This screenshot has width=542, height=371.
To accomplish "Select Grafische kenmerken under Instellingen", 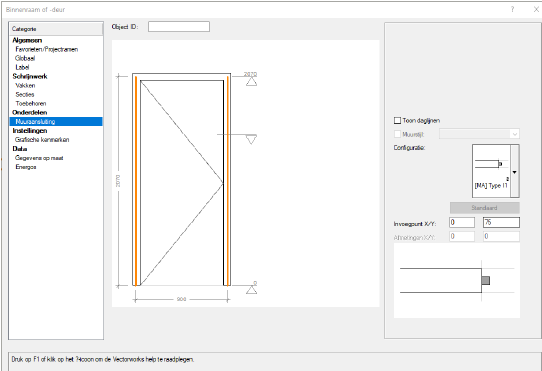I will click(x=42, y=140).
